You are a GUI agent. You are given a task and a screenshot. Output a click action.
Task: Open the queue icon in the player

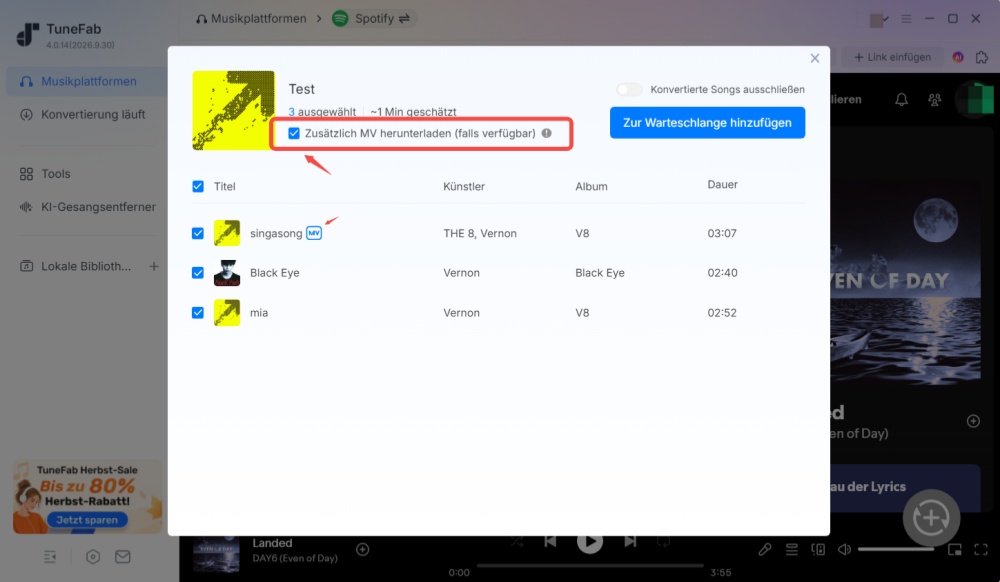click(x=791, y=549)
